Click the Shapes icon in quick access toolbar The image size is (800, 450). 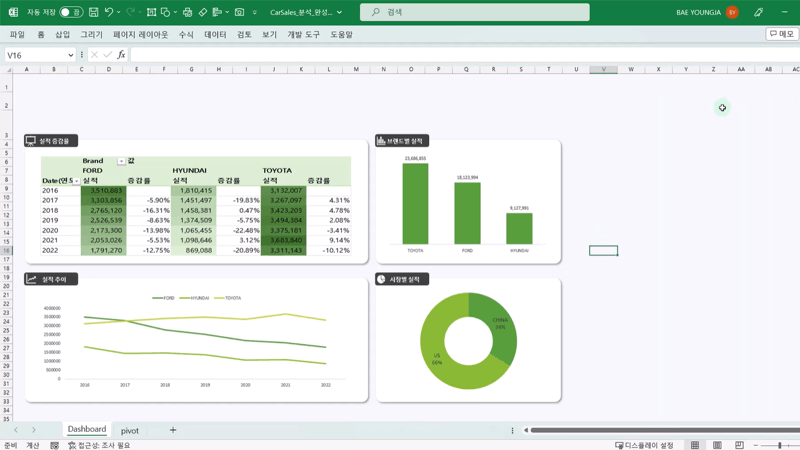tap(165, 12)
